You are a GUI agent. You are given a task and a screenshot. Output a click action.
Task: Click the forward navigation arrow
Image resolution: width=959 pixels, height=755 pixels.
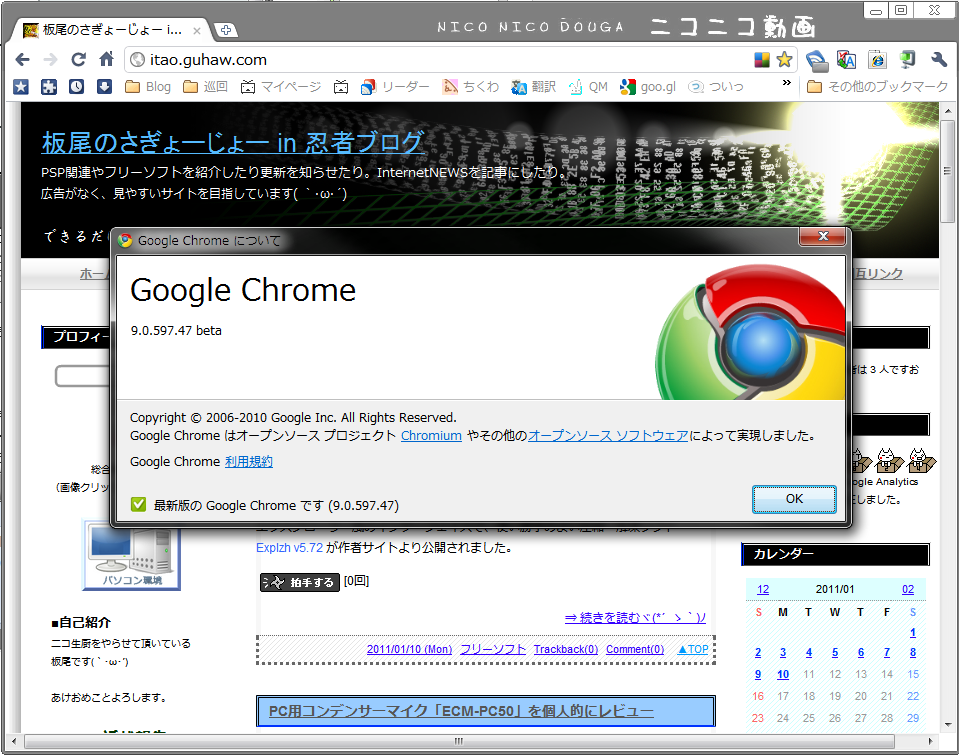click(50, 59)
